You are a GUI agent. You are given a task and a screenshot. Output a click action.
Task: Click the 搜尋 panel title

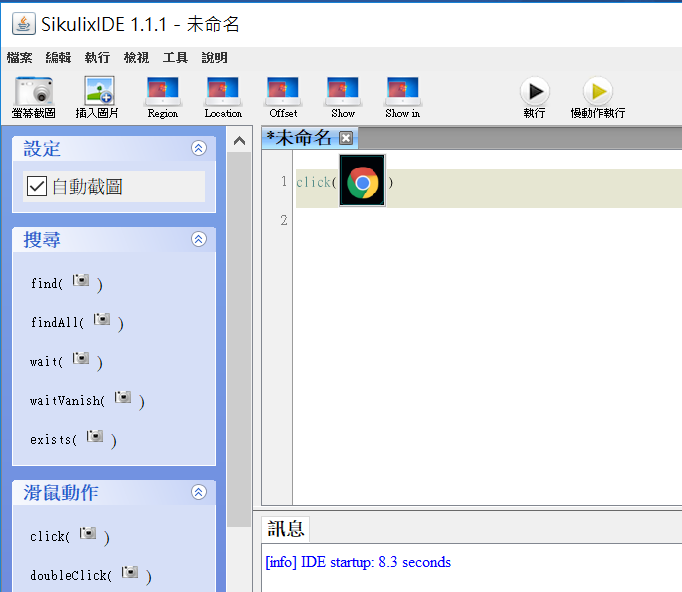coord(42,240)
